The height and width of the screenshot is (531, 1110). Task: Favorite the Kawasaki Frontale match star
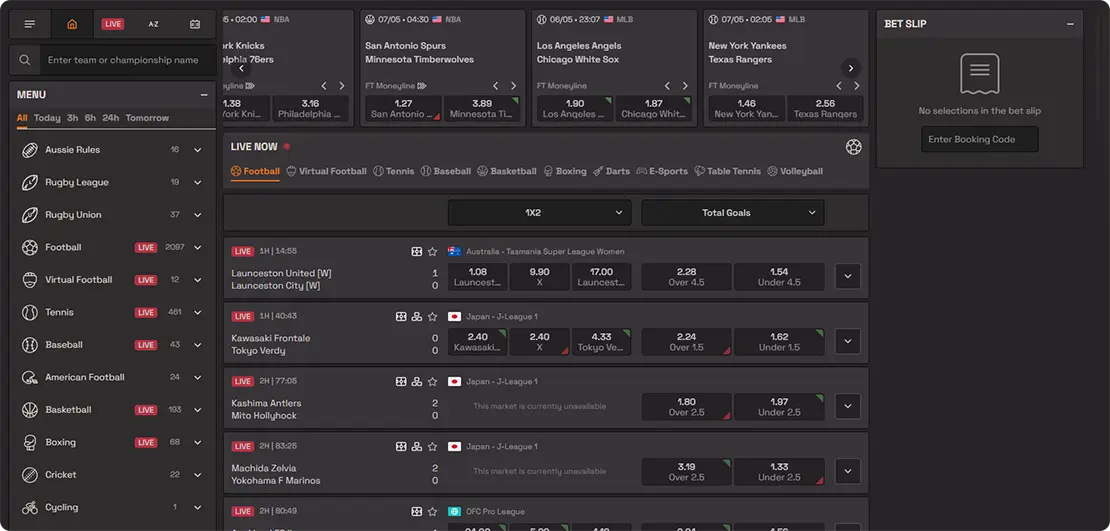tap(433, 316)
